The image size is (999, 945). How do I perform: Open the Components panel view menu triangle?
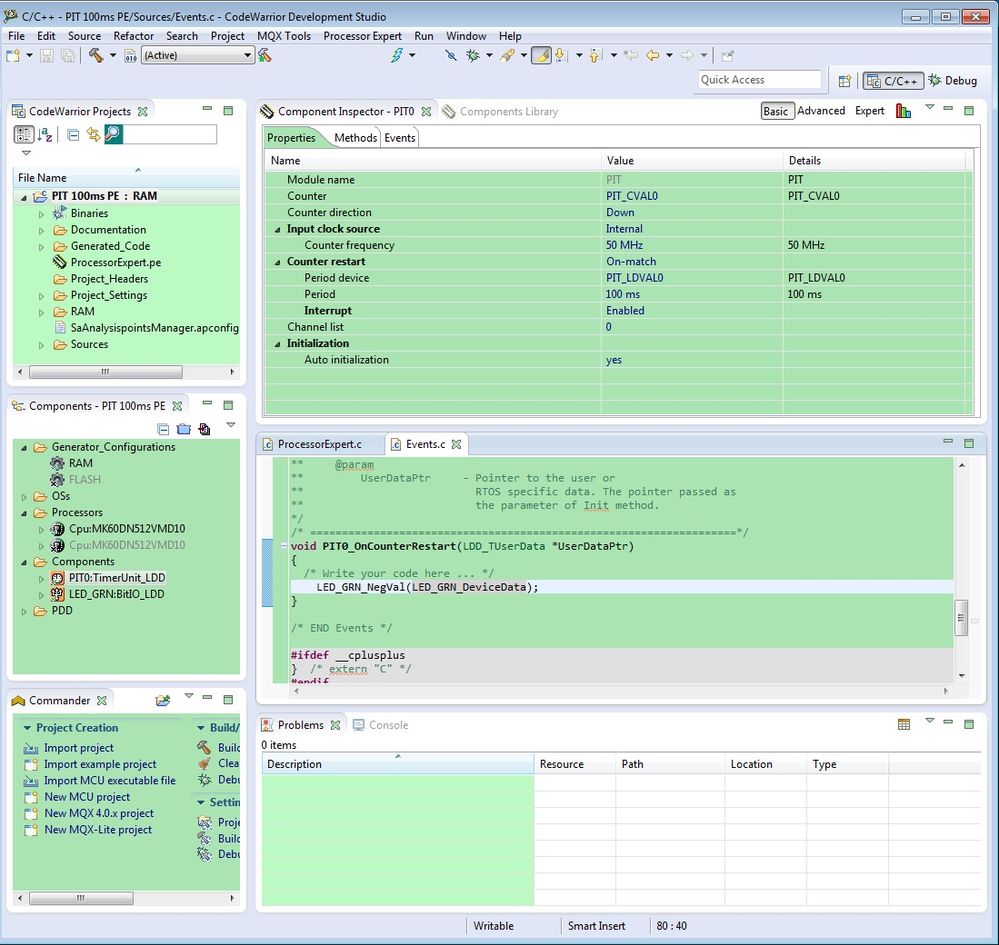click(x=231, y=425)
